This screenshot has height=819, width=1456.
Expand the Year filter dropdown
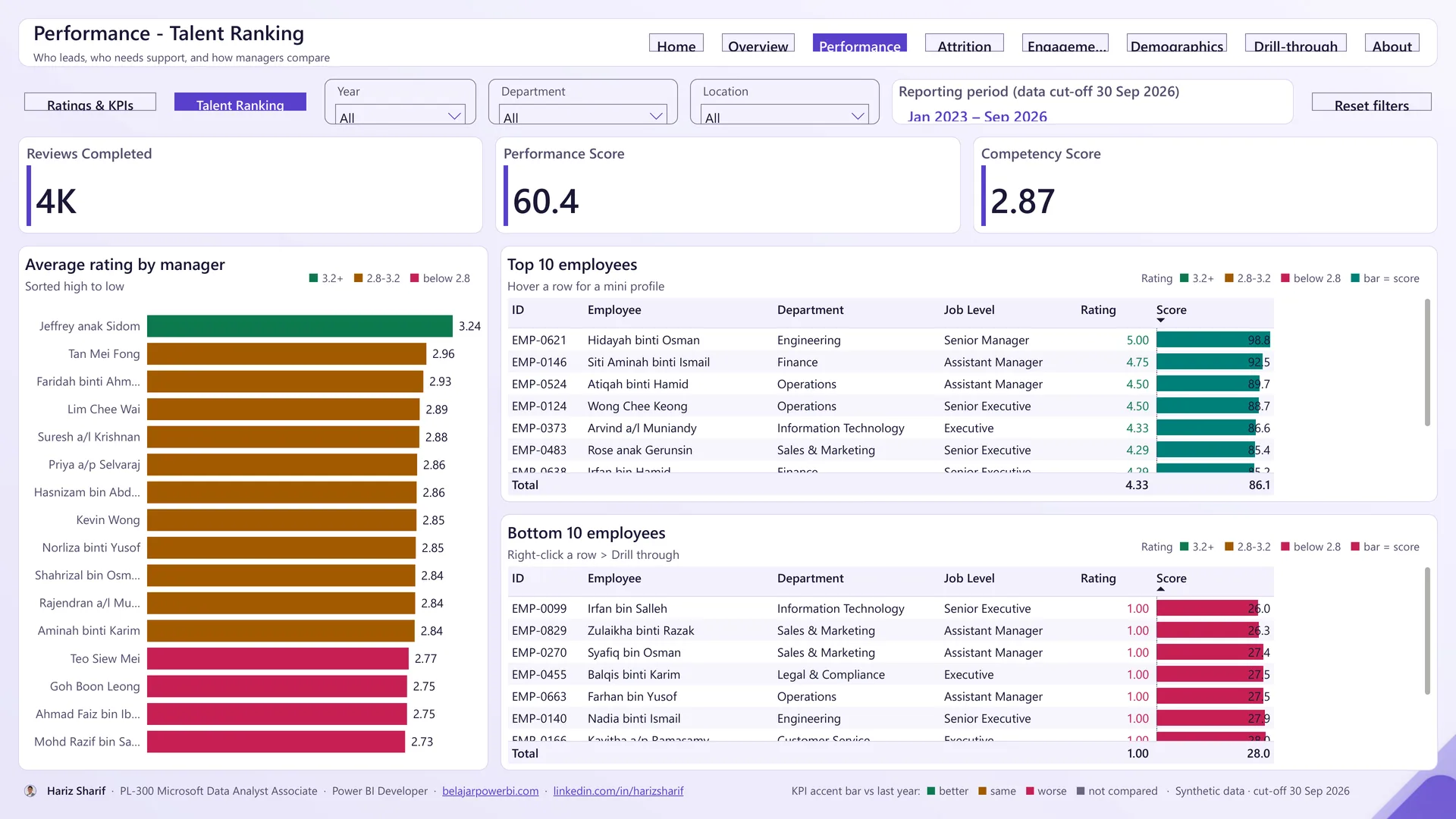[x=400, y=115]
